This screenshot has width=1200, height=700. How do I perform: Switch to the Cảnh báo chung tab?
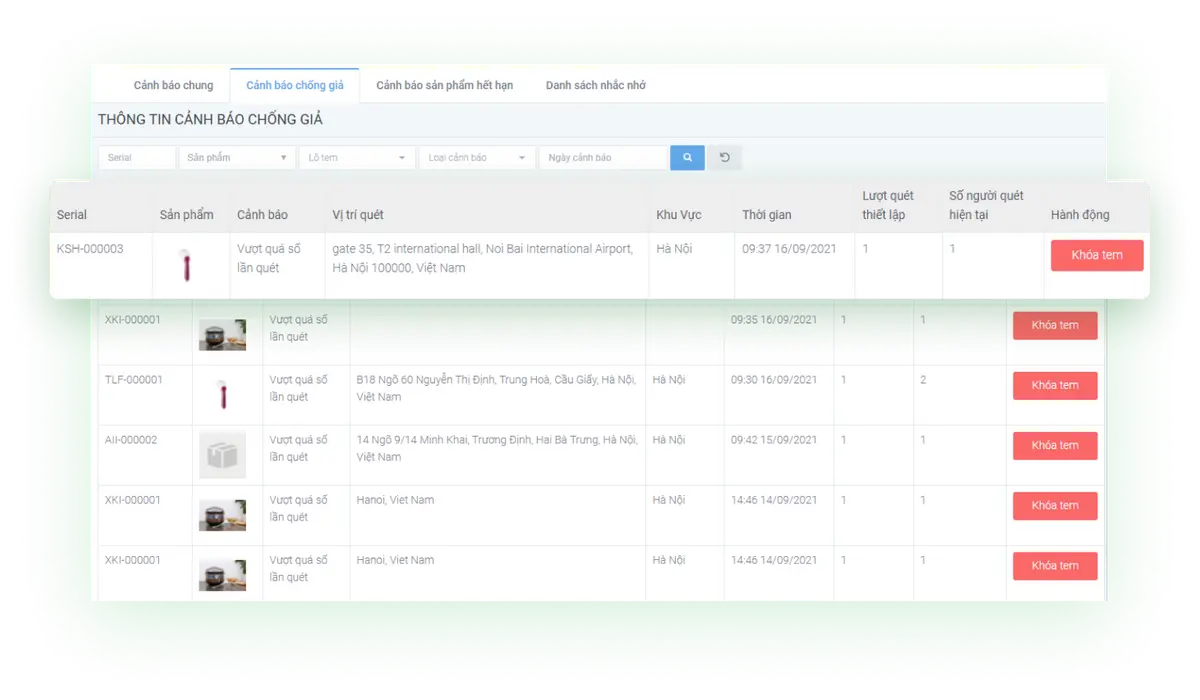coord(173,86)
